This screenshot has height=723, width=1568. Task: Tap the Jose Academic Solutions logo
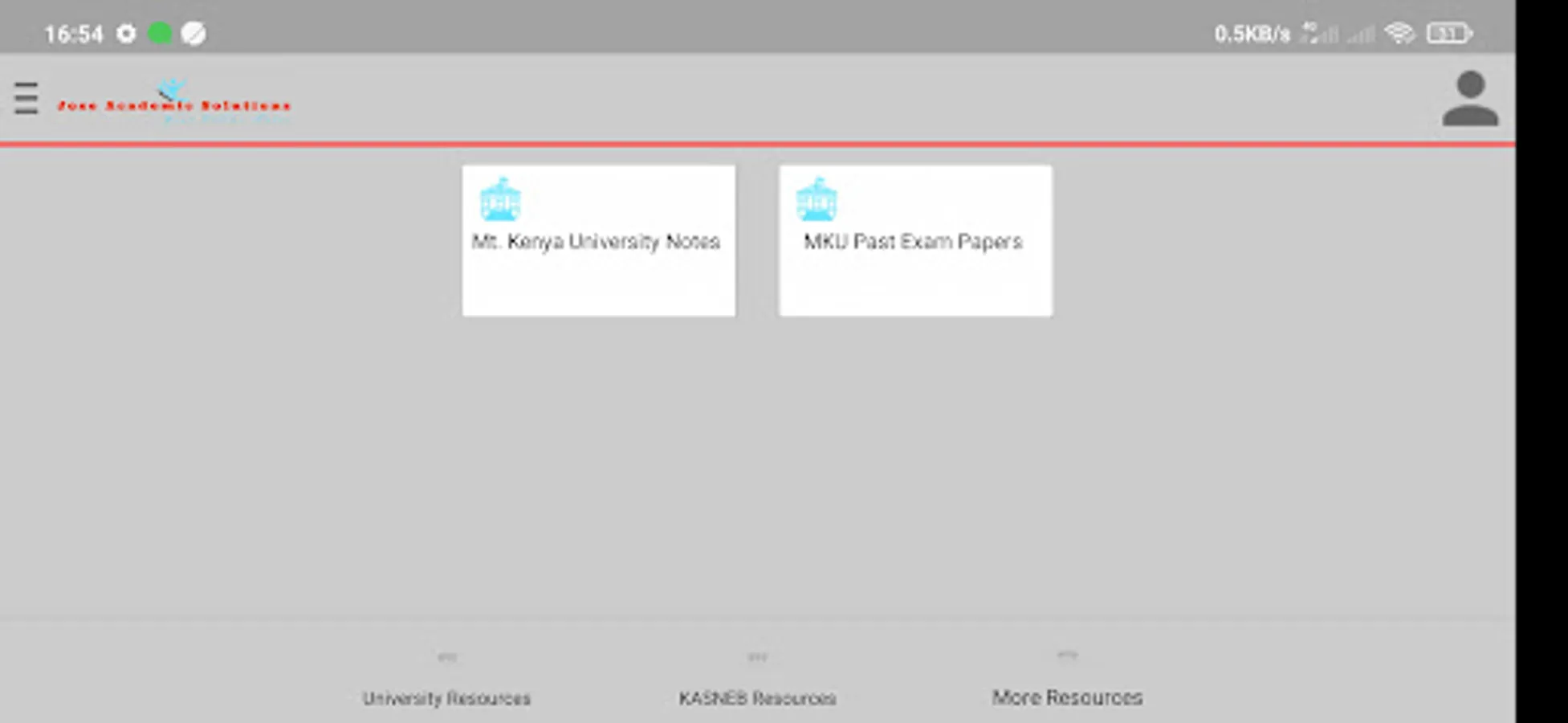pos(173,102)
